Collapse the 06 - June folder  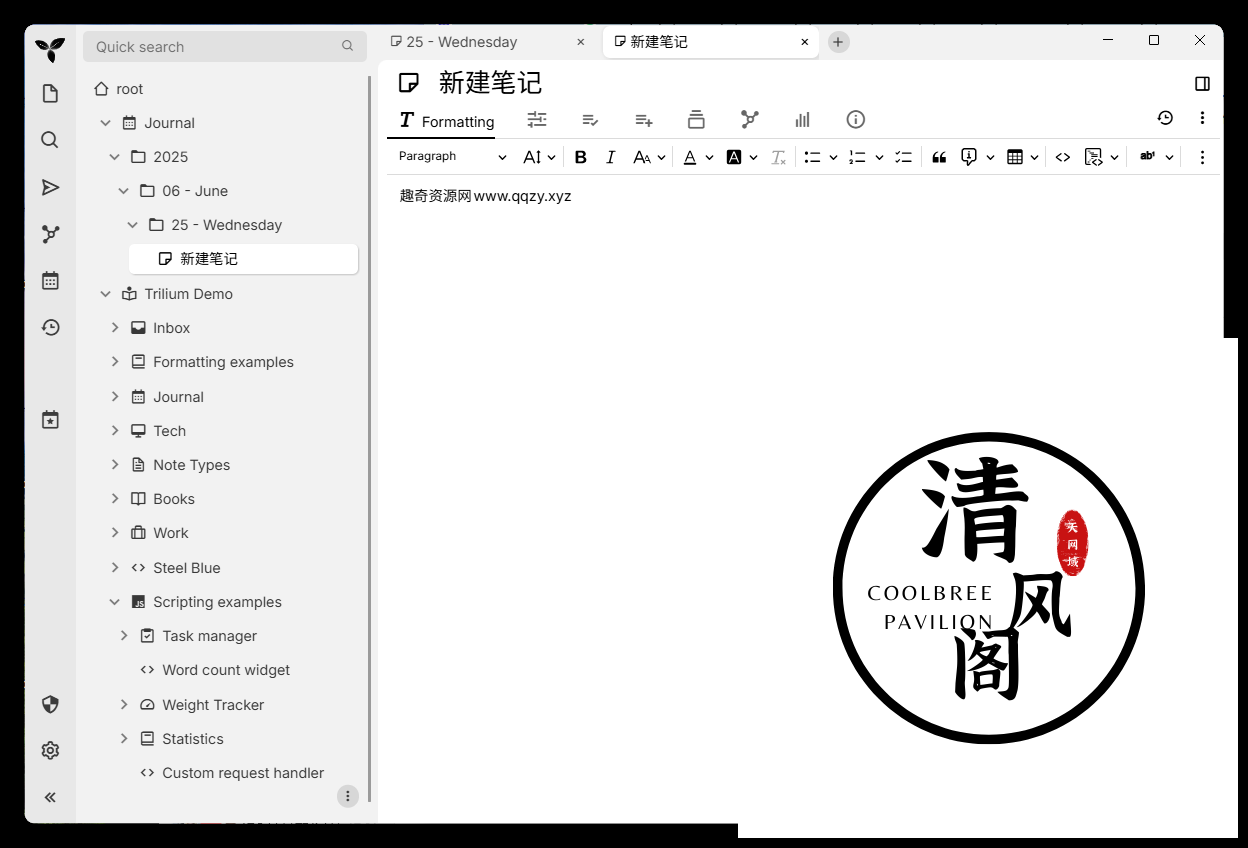click(124, 191)
